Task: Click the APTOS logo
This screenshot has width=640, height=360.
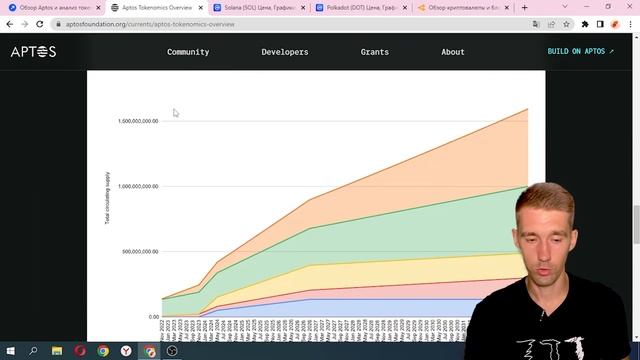Action: 33,52
